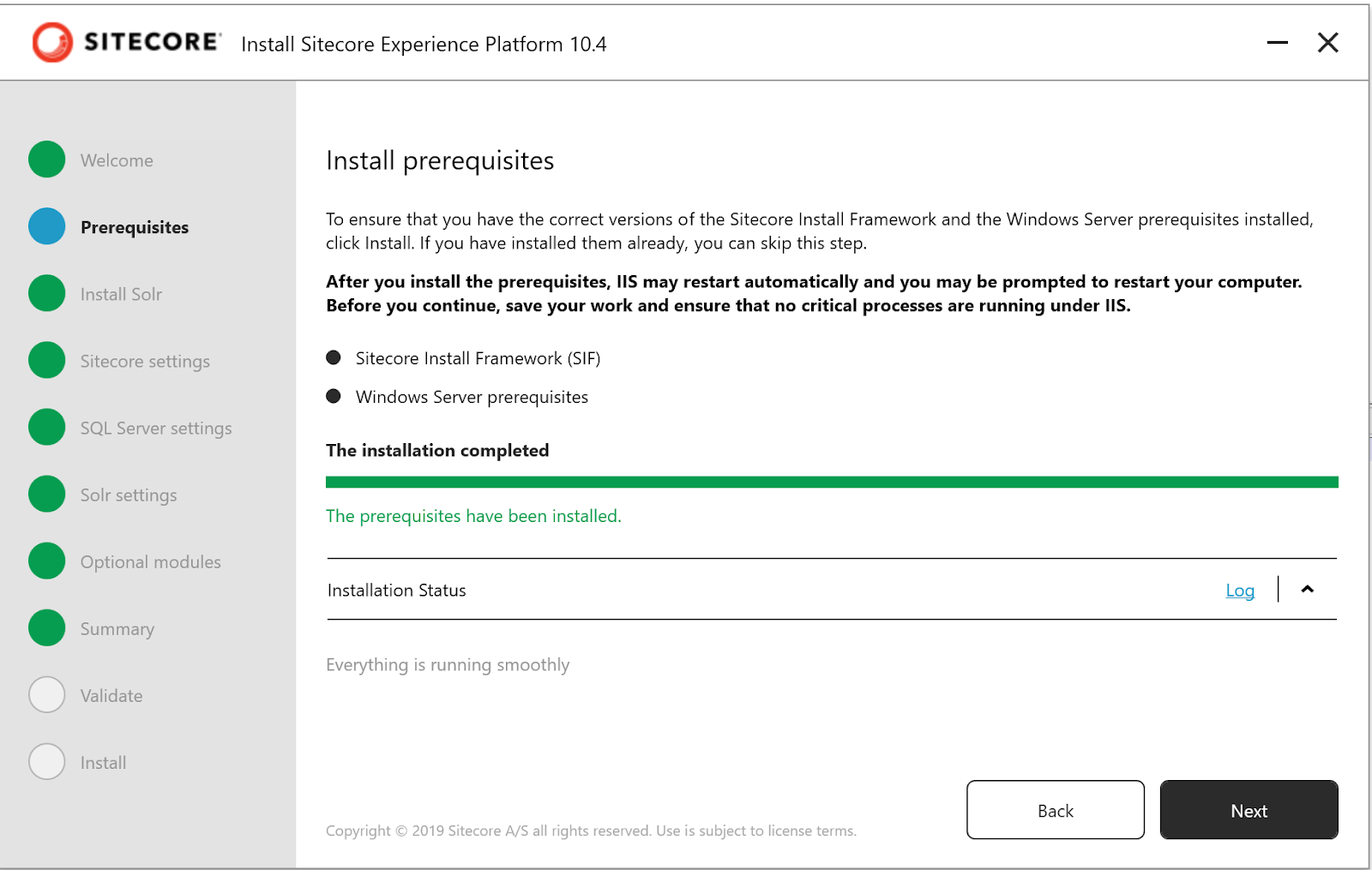Click 'The installation completed' text
The height and width of the screenshot is (870, 1372).
pos(437,451)
